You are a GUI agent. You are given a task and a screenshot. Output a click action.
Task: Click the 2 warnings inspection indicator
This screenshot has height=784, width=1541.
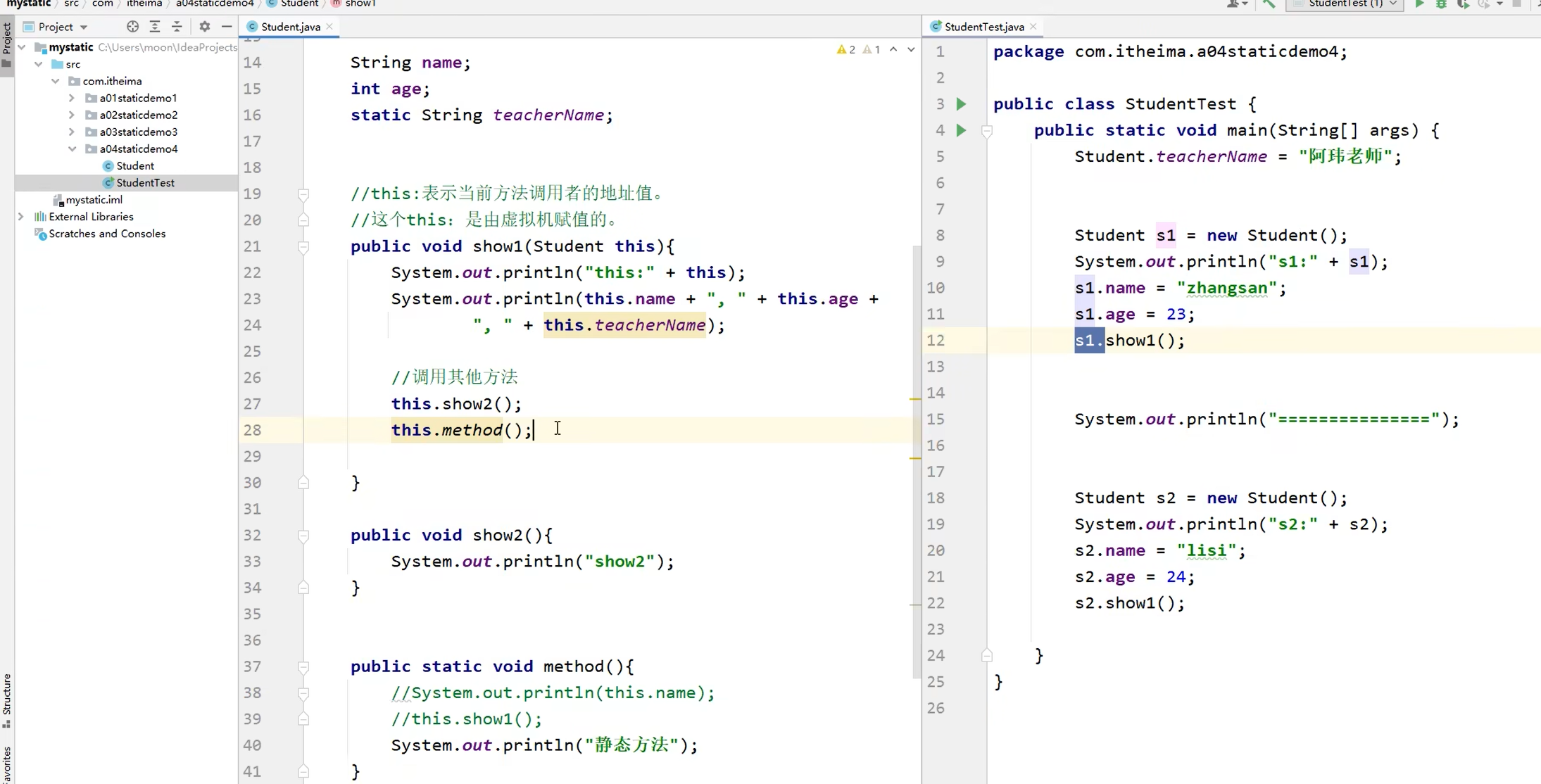(845, 49)
